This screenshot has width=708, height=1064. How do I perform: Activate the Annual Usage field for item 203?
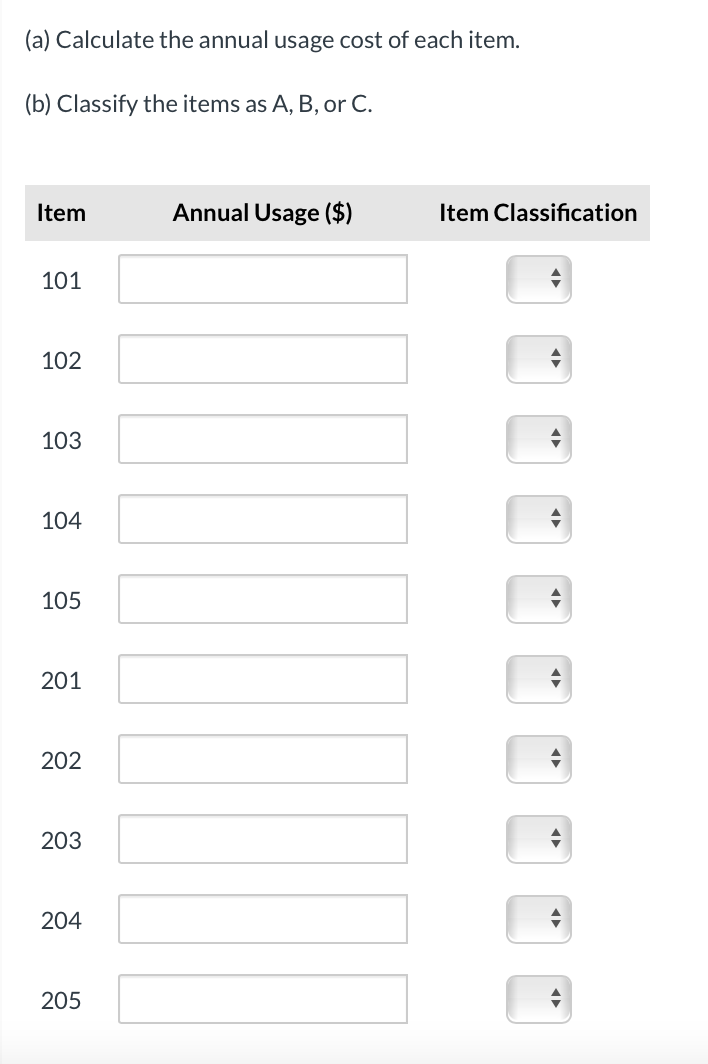(263, 839)
